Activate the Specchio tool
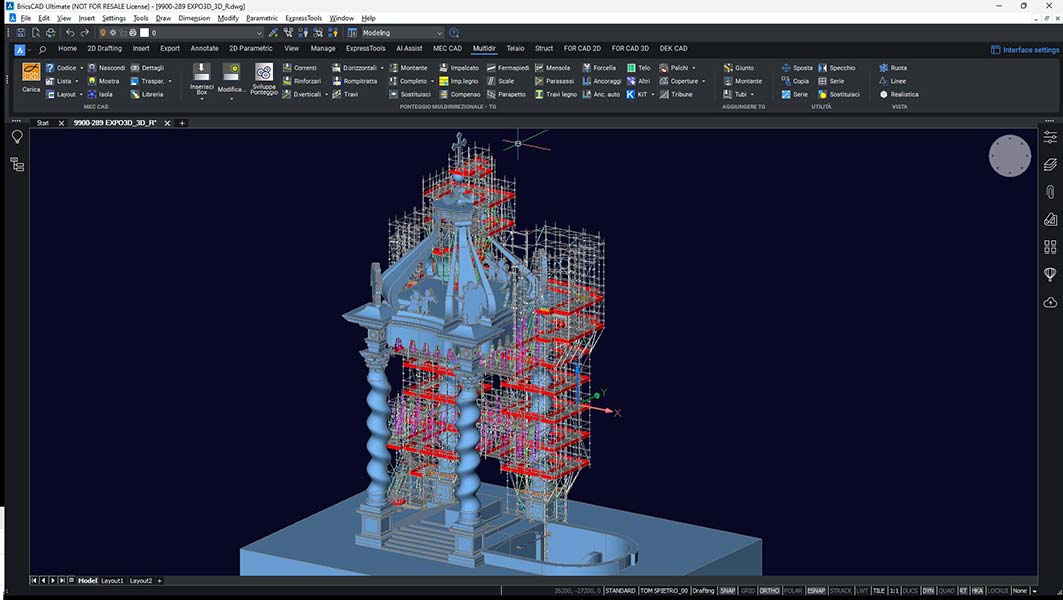Image resolution: width=1063 pixels, height=600 pixels. (x=840, y=67)
